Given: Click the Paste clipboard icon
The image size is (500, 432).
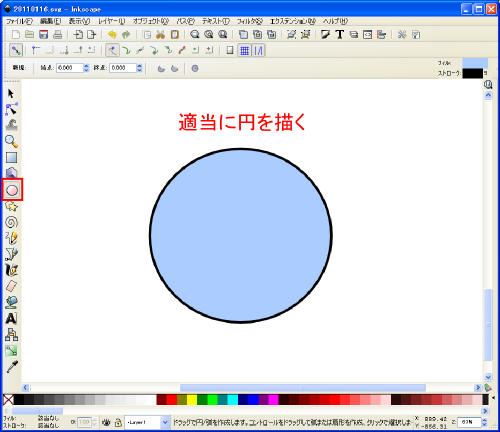Looking at the screenshot, I should point(175,34).
